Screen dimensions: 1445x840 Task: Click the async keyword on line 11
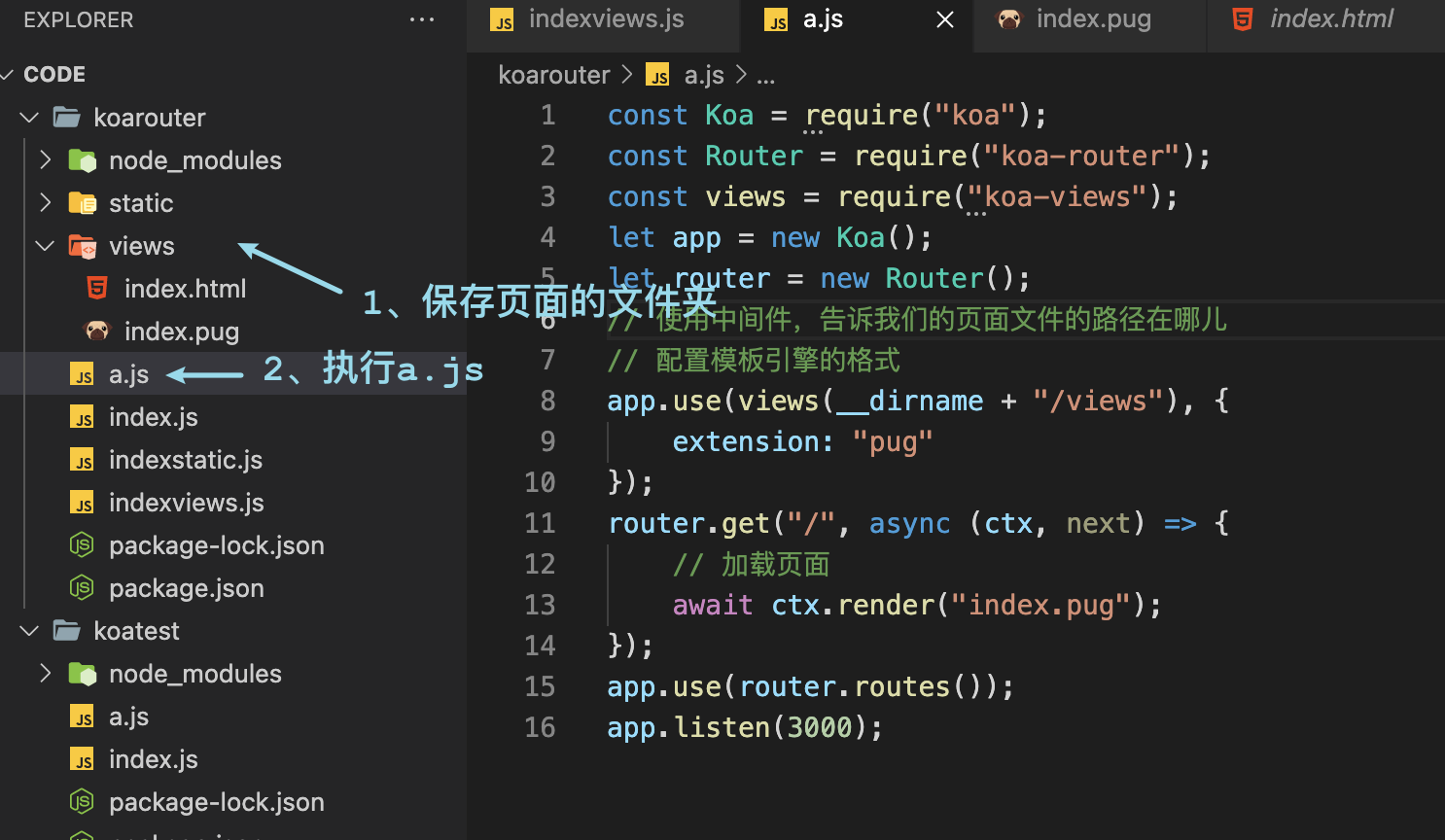[x=909, y=524]
